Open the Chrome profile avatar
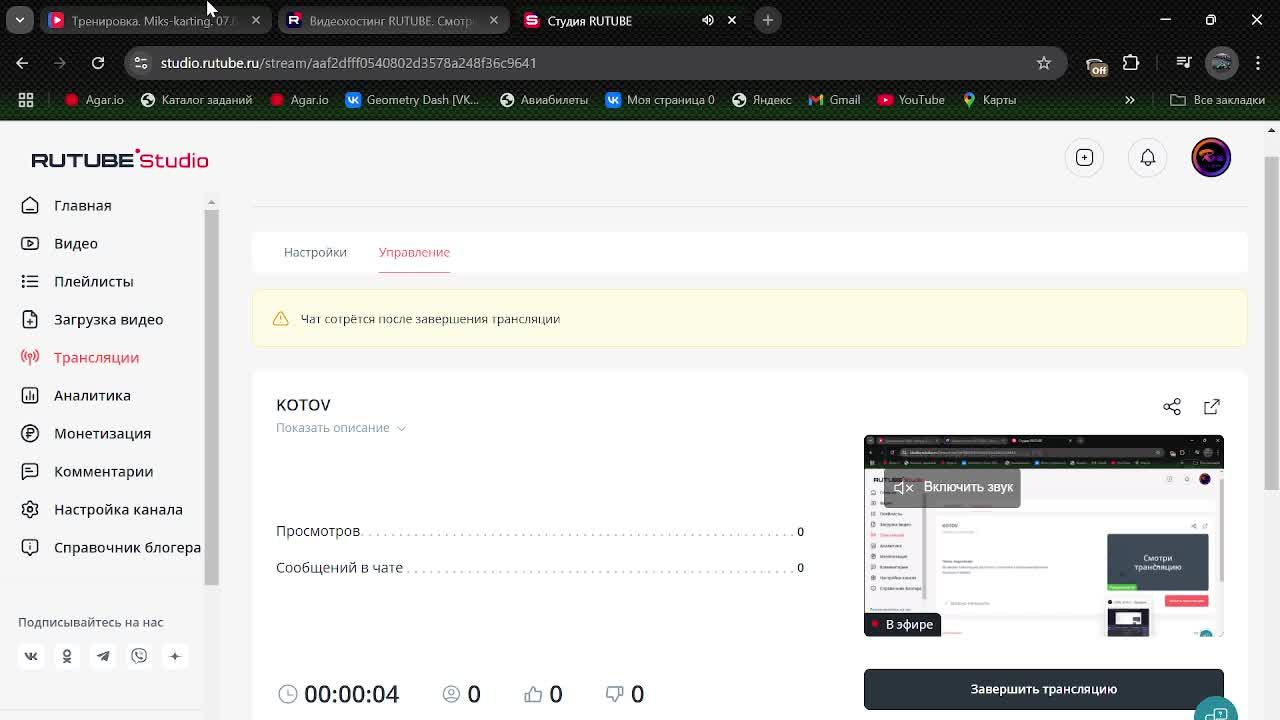The height and width of the screenshot is (720, 1280). pos(1221,63)
